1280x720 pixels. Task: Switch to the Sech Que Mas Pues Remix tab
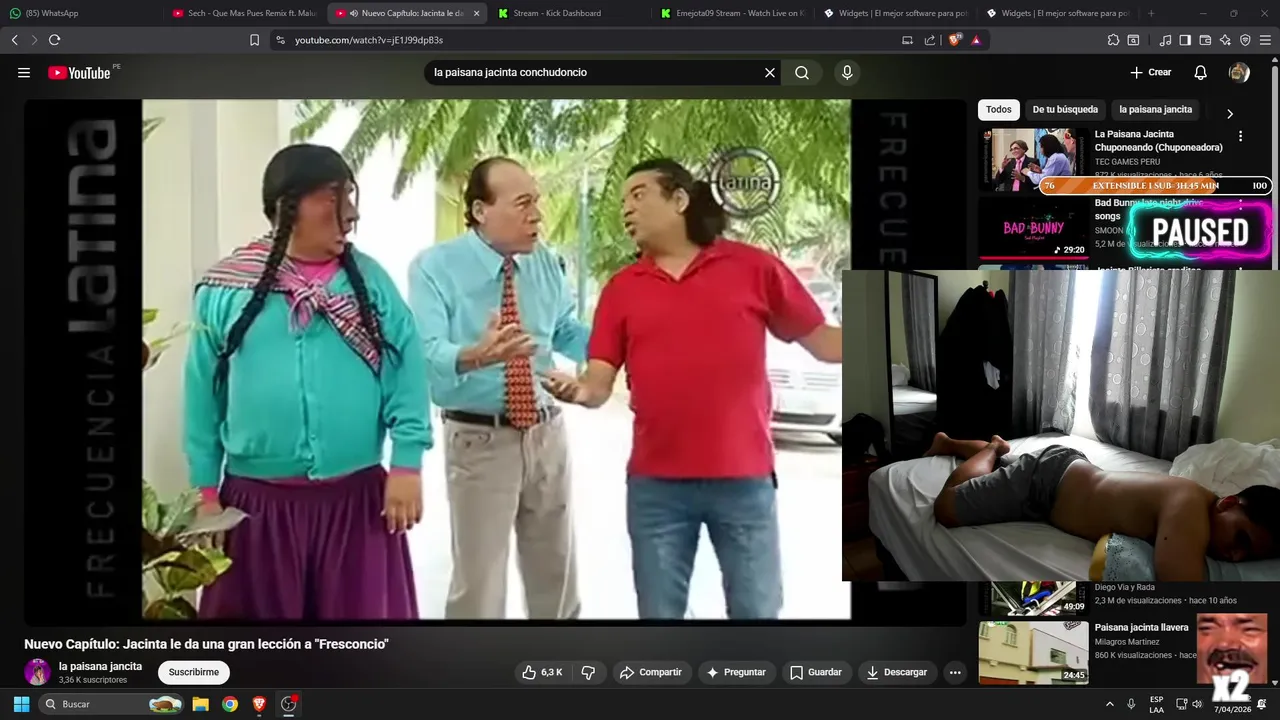point(245,13)
